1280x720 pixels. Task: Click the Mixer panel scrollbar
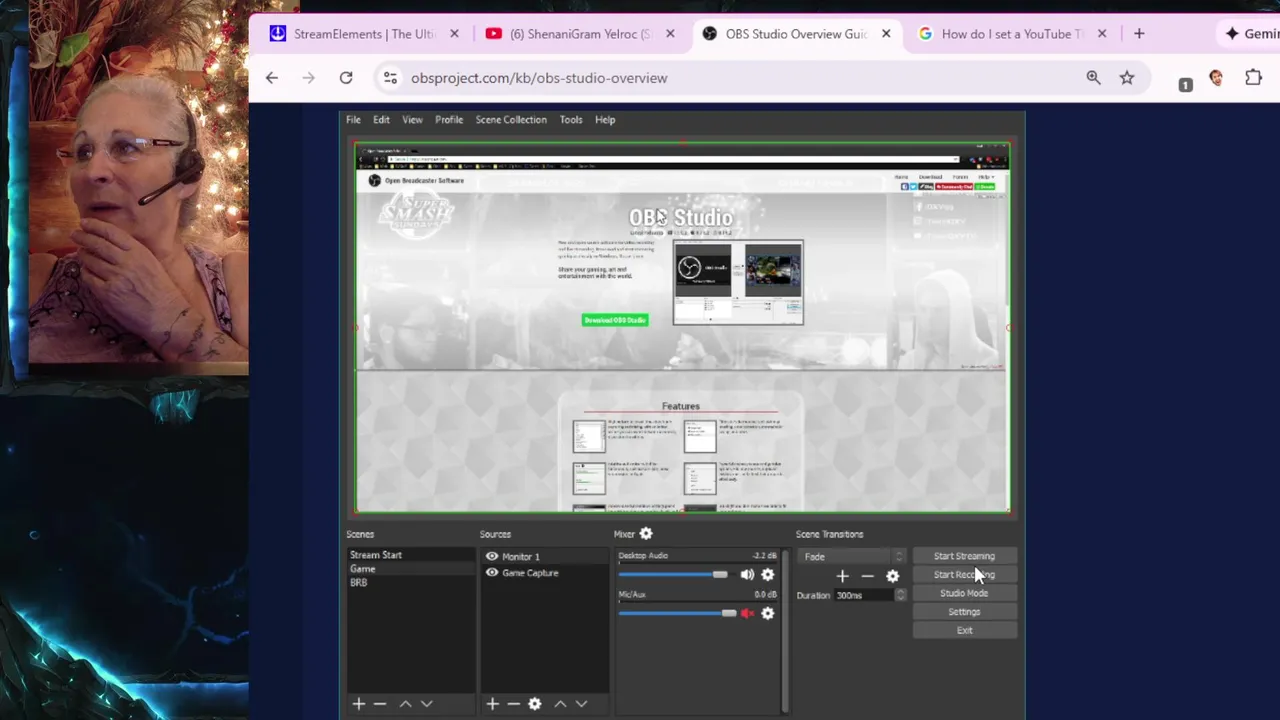[786, 630]
